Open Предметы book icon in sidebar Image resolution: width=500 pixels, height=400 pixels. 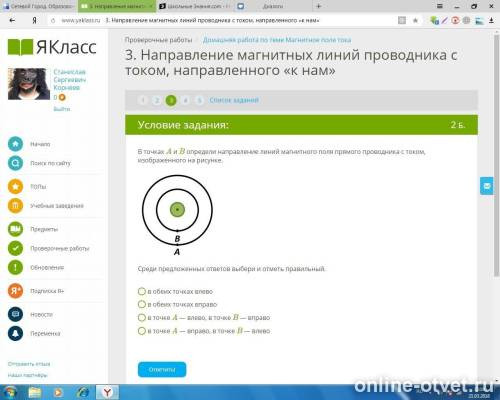pos(15,229)
